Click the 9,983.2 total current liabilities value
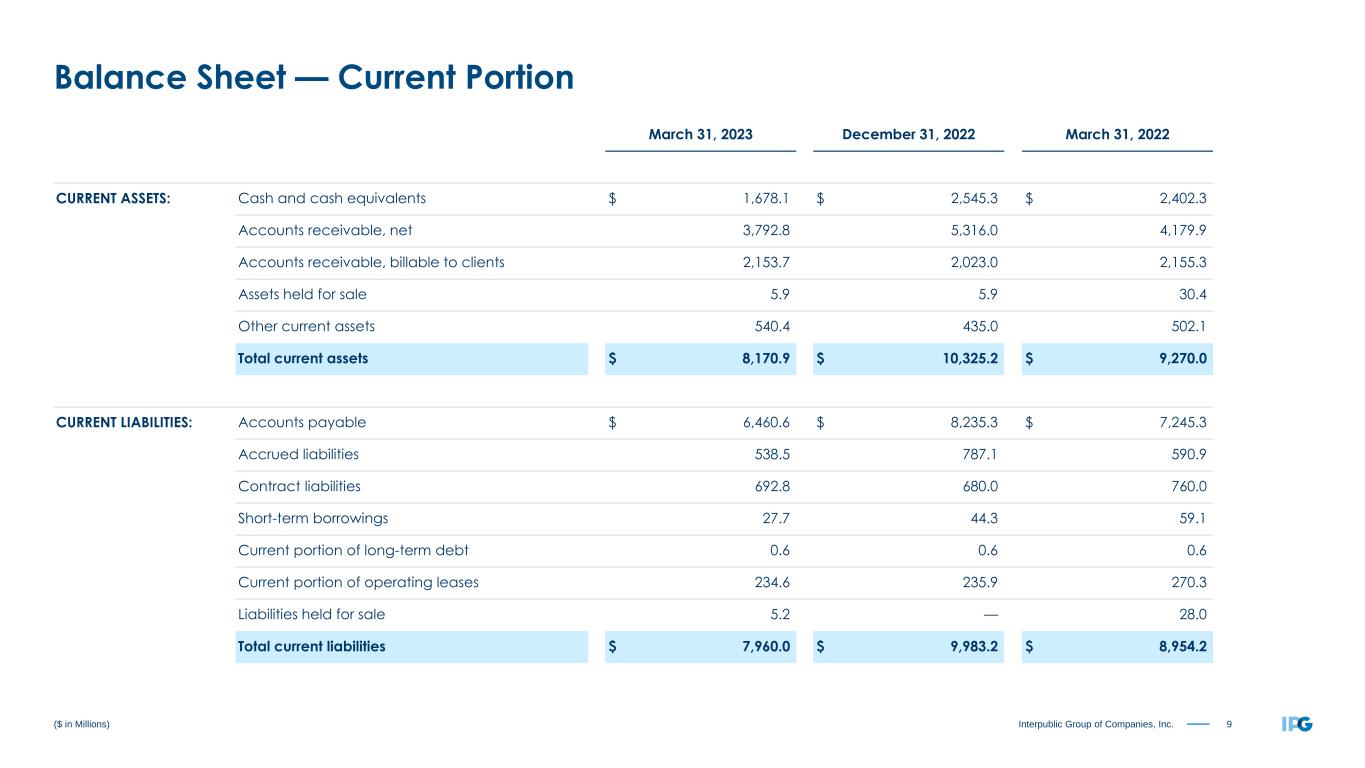This screenshot has height=768, width=1365. [970, 646]
